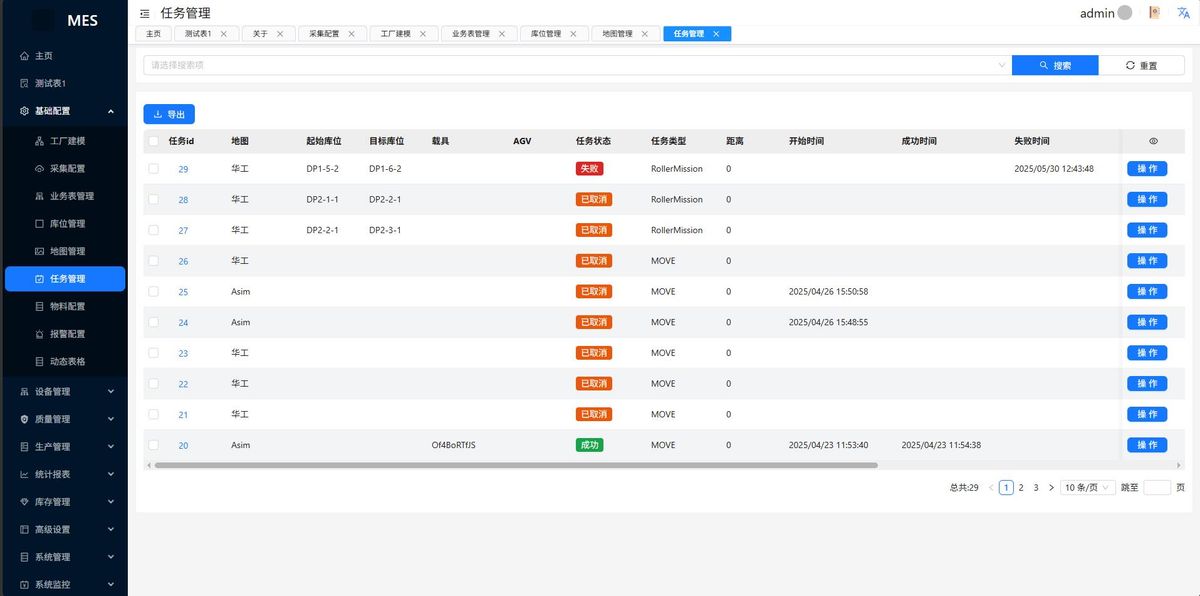The image size is (1200, 596).
Task: Open 物料配置 in the sidebar
Action: (x=64, y=306)
